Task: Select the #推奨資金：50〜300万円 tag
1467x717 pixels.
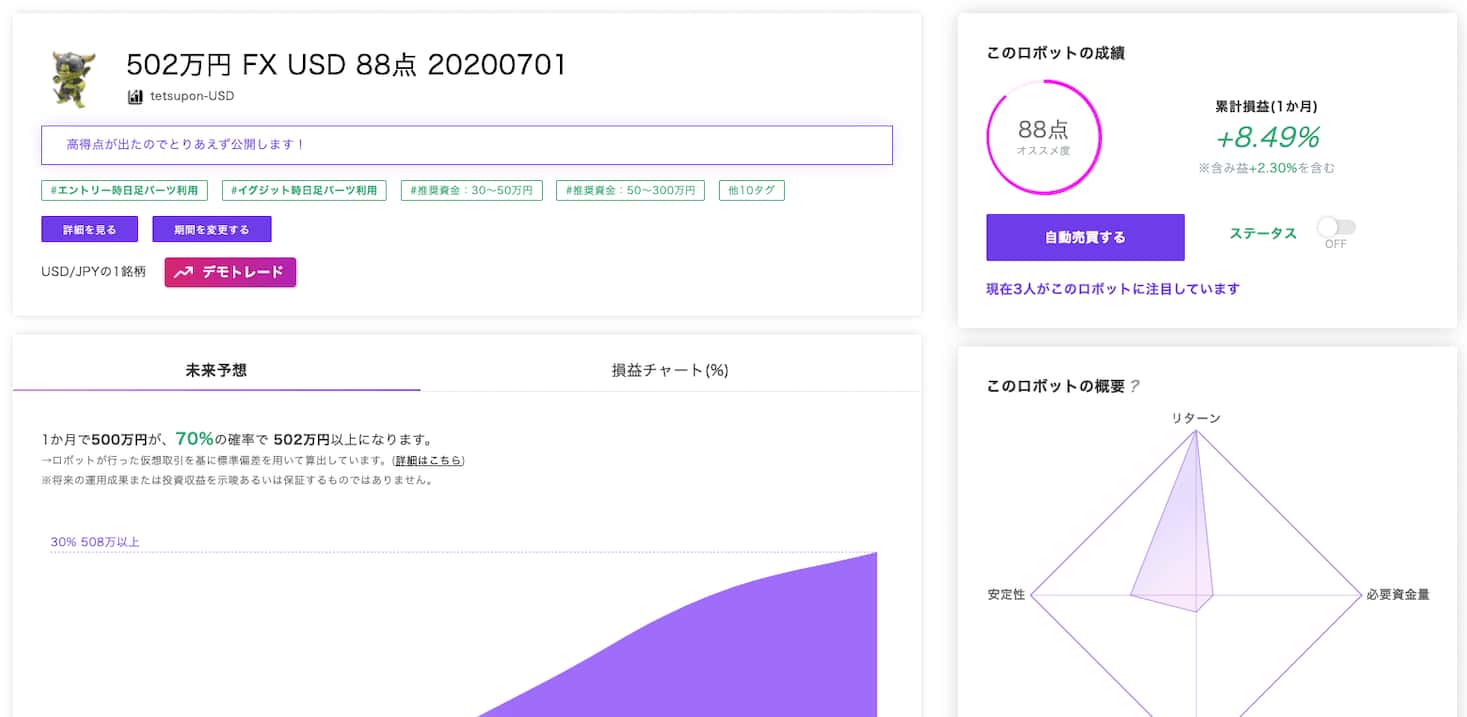Action: pos(631,190)
